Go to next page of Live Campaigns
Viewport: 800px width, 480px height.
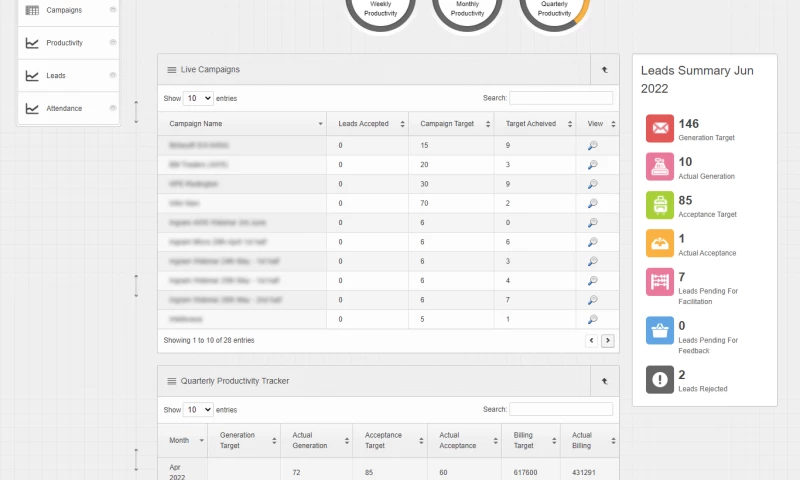[x=608, y=340]
